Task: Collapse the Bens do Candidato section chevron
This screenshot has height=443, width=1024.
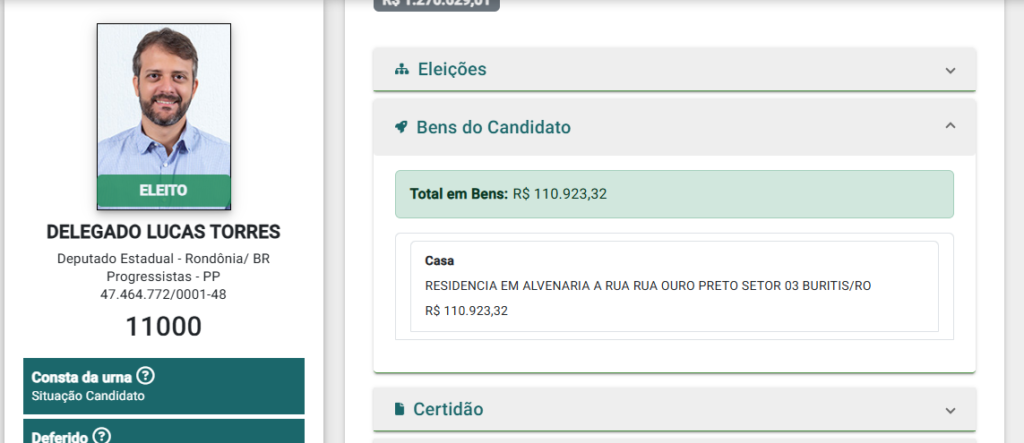Action: coord(950,125)
